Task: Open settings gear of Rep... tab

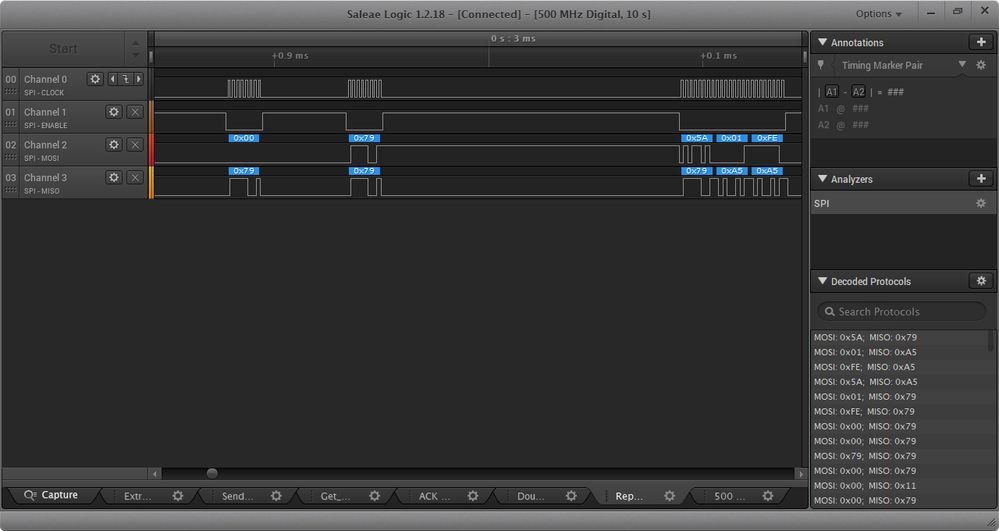Action: coord(670,496)
